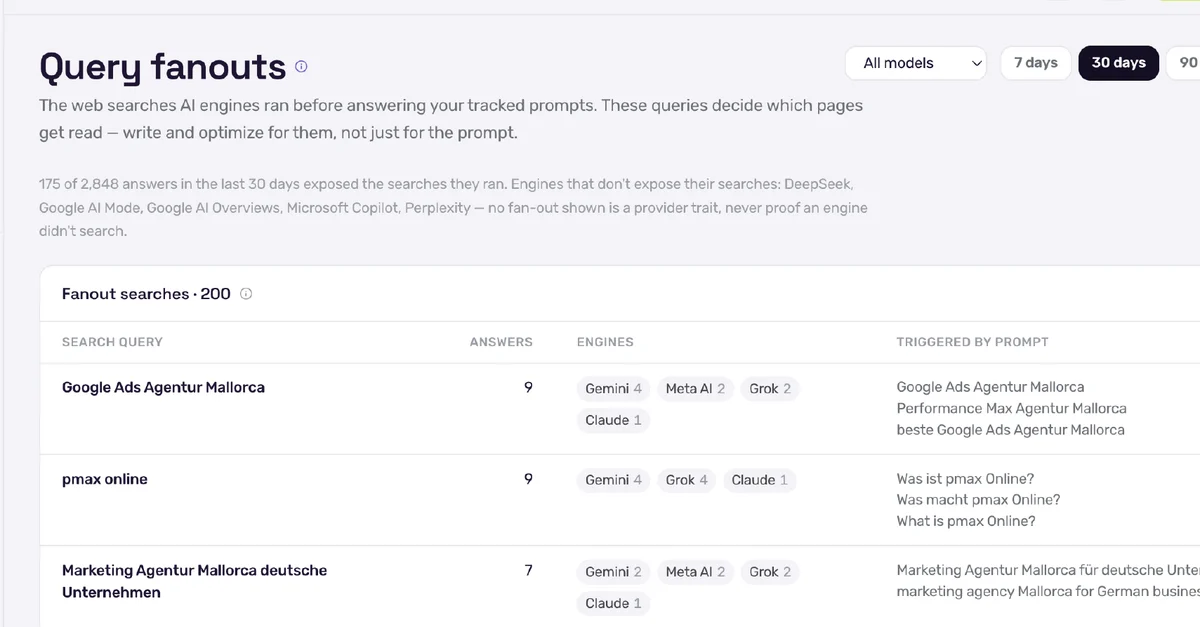Click answers count 9 in pmax online row
The height and width of the screenshot is (627, 1200).
pyautogui.click(x=528, y=479)
